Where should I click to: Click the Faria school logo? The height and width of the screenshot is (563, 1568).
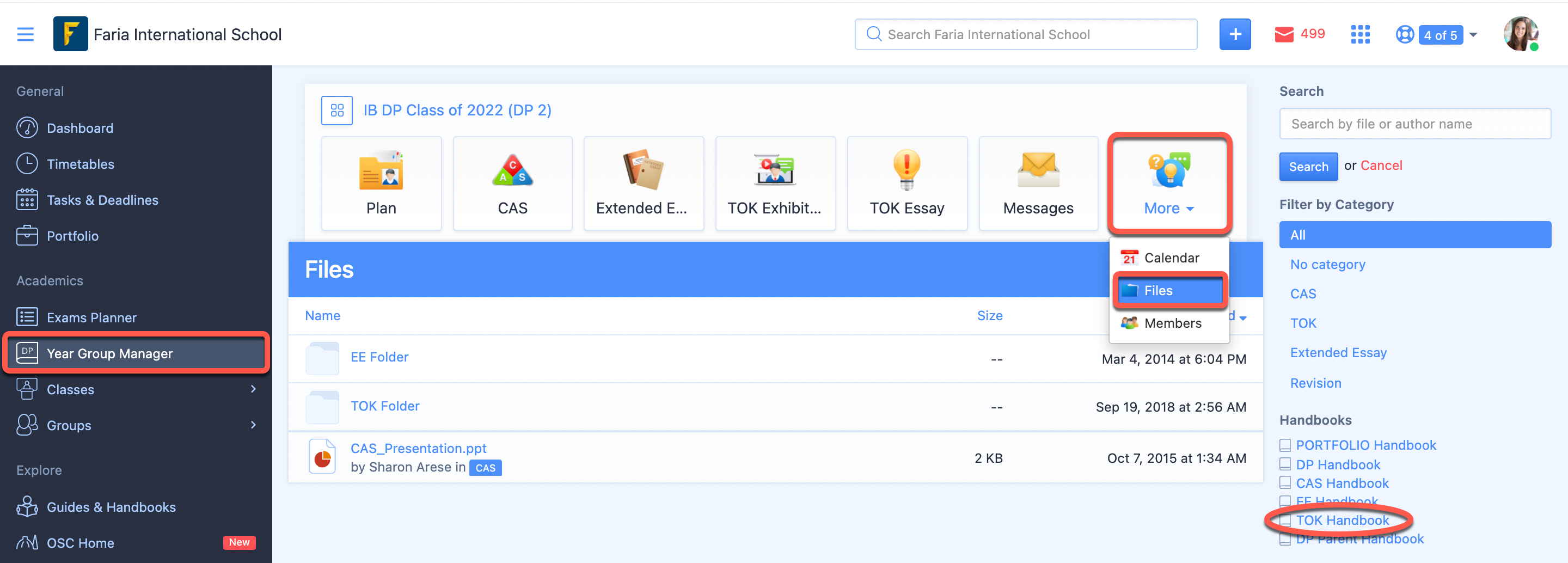pos(70,34)
